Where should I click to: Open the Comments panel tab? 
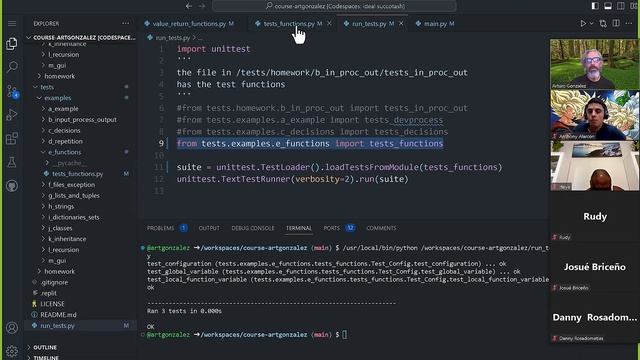click(381, 228)
